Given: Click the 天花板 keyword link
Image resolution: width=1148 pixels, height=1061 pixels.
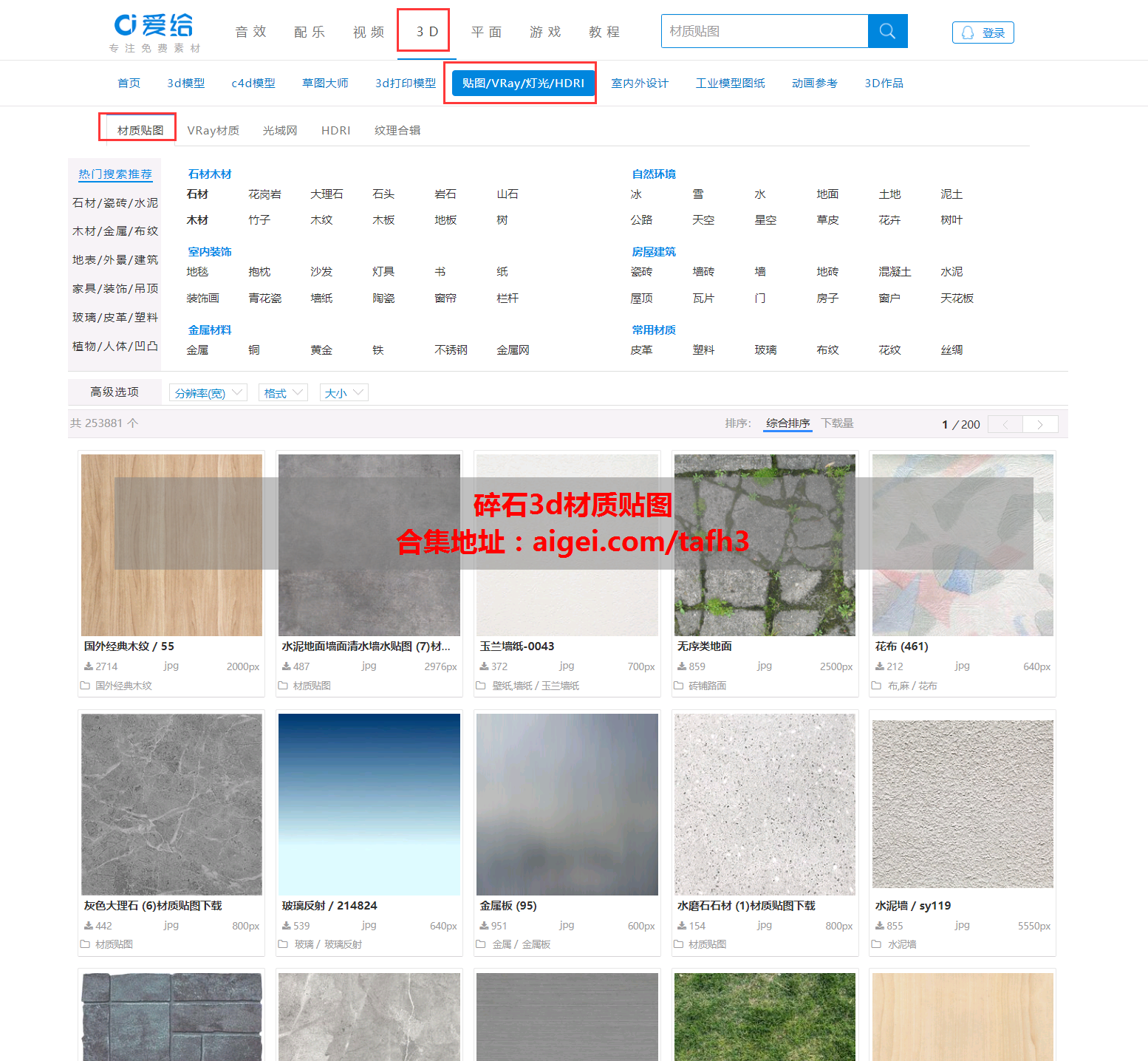Looking at the screenshot, I should tap(957, 298).
